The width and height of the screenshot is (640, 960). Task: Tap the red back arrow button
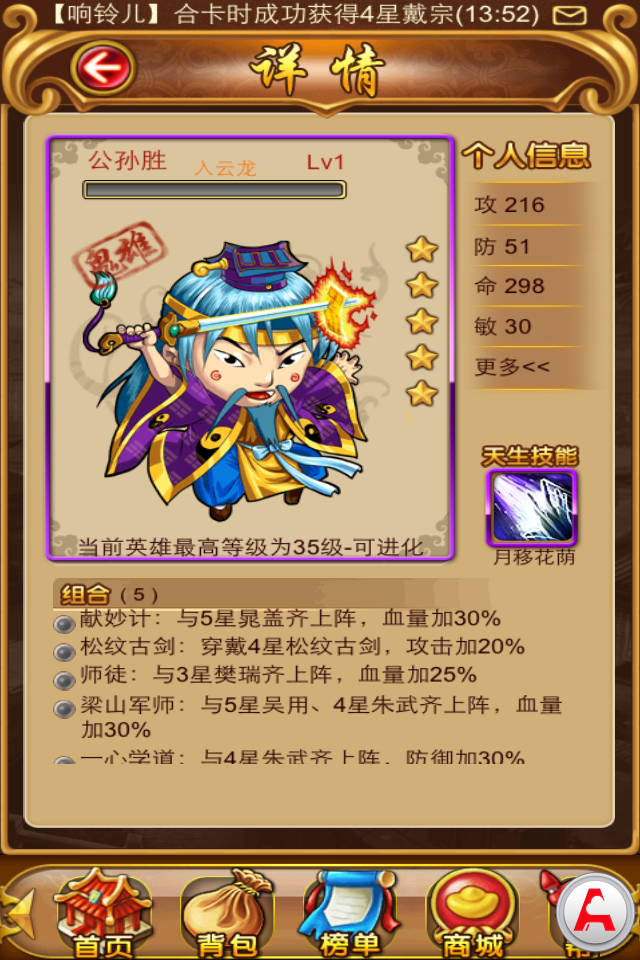click(103, 67)
